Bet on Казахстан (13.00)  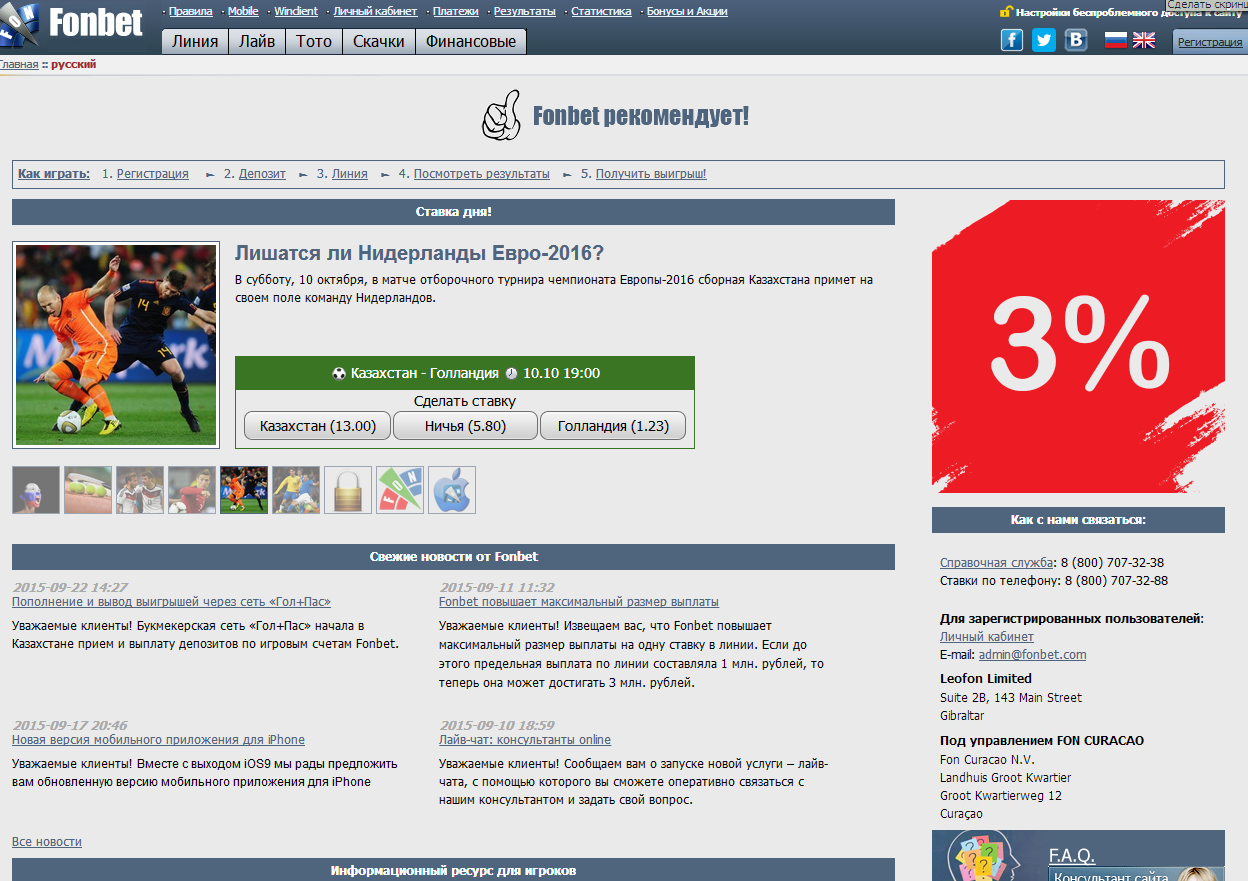(317, 426)
